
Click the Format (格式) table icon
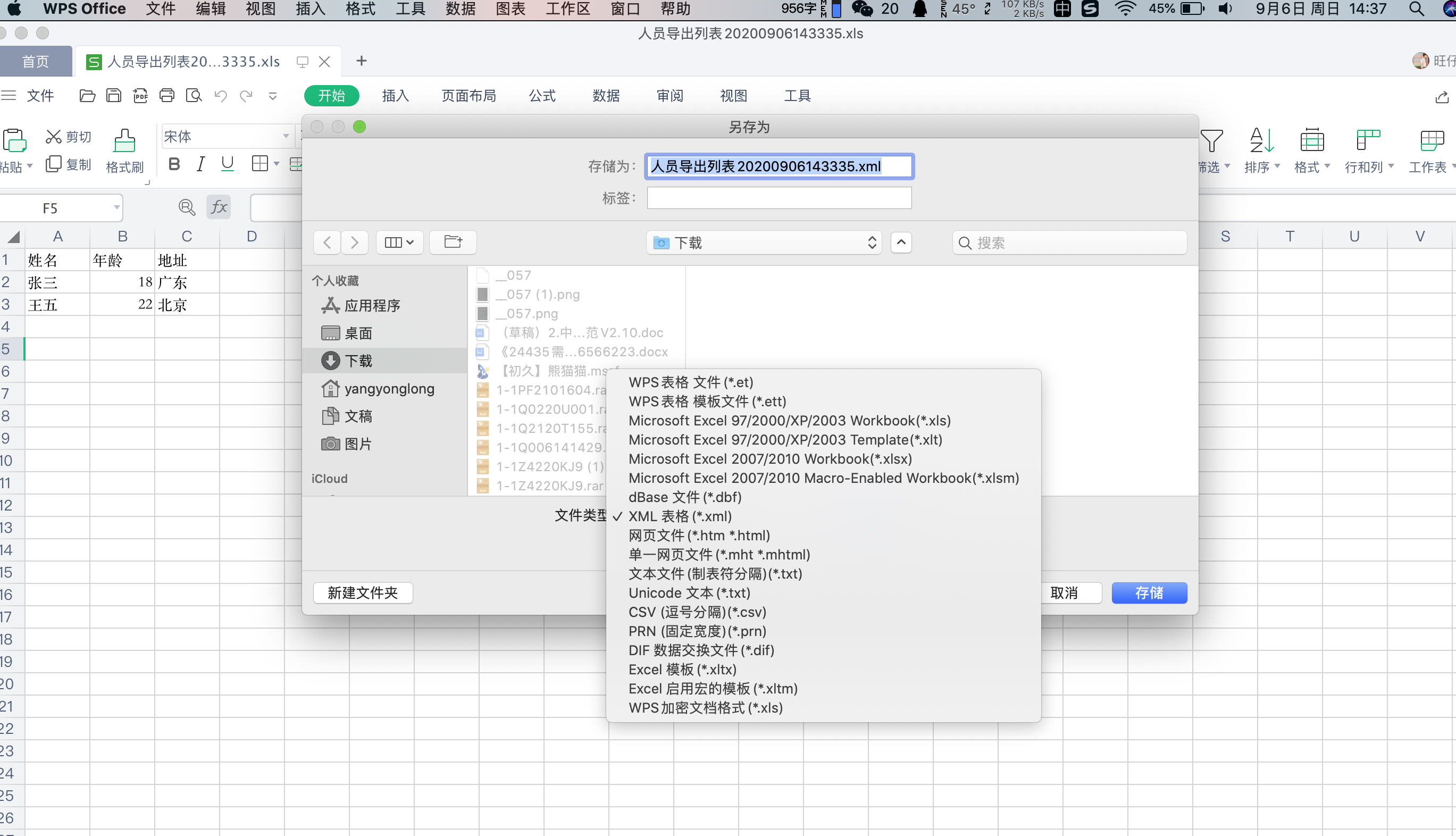1312,140
